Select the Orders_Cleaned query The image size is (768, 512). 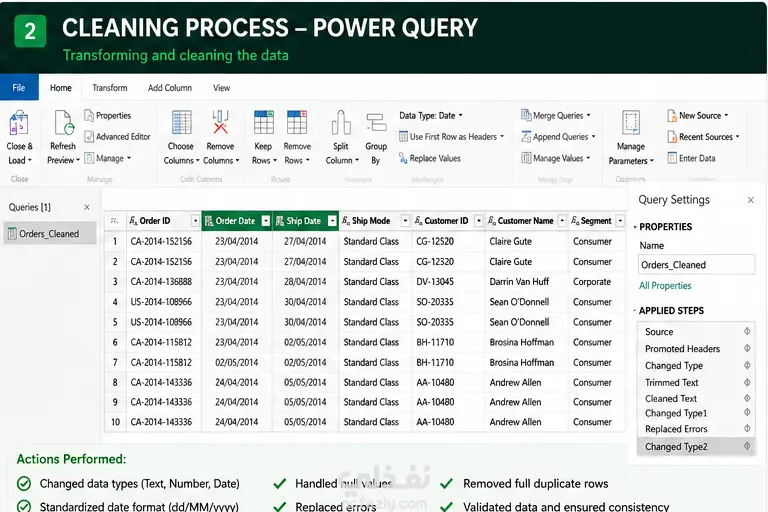[x=49, y=234]
